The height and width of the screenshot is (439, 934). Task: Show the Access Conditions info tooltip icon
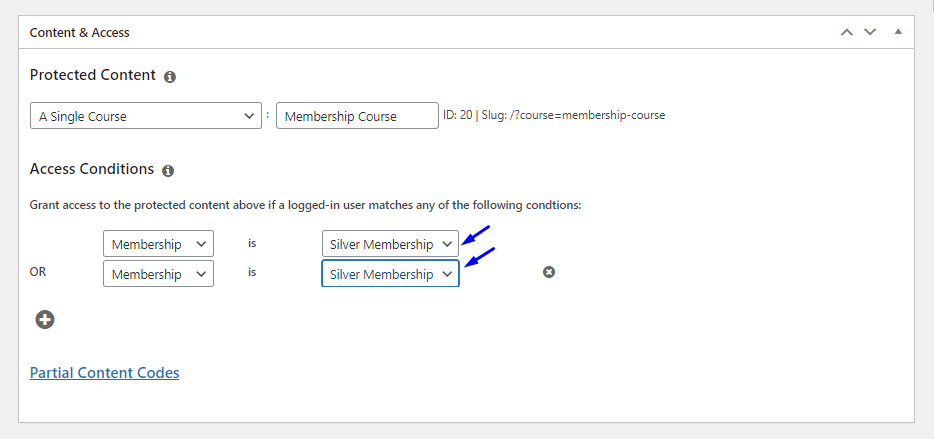168,171
